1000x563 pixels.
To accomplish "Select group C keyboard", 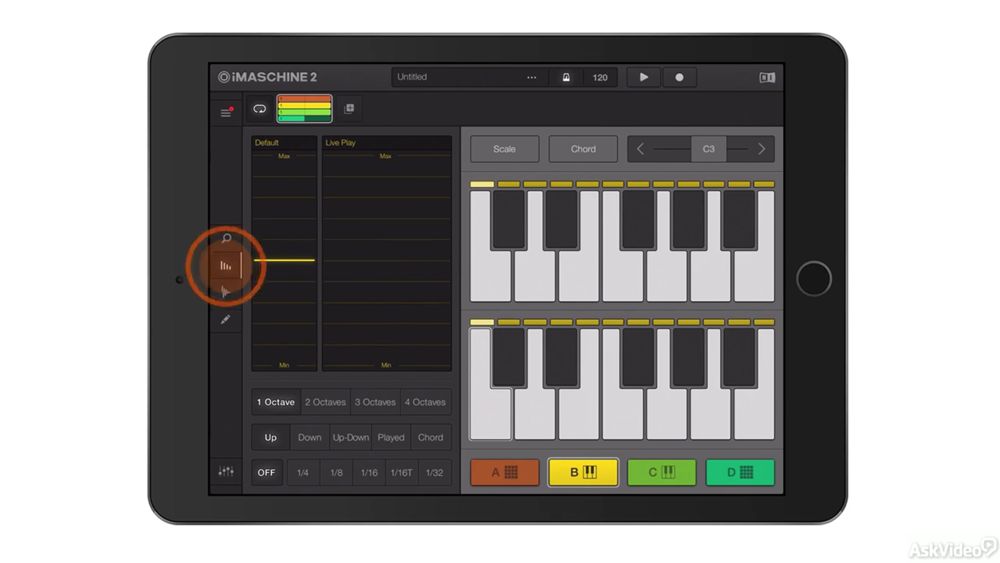I will [661, 472].
